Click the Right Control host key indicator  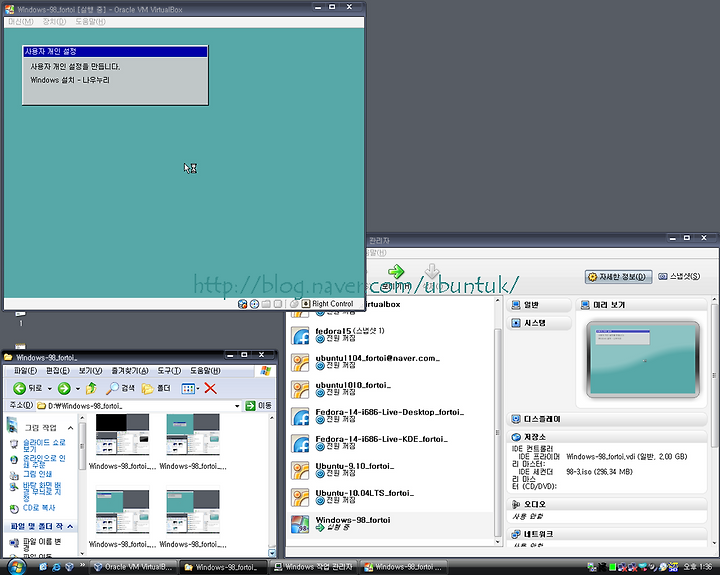pyautogui.click(x=328, y=304)
